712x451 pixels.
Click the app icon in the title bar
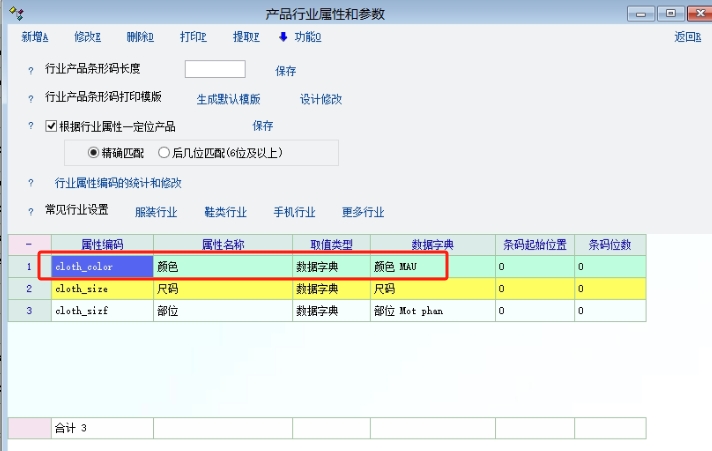click(15, 14)
